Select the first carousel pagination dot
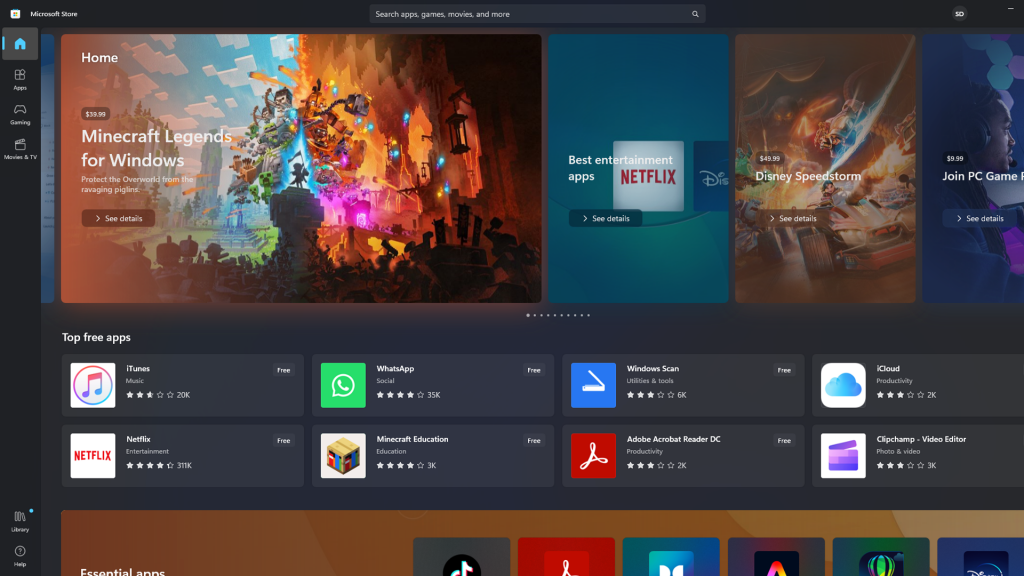The image size is (1024, 576). [x=528, y=315]
